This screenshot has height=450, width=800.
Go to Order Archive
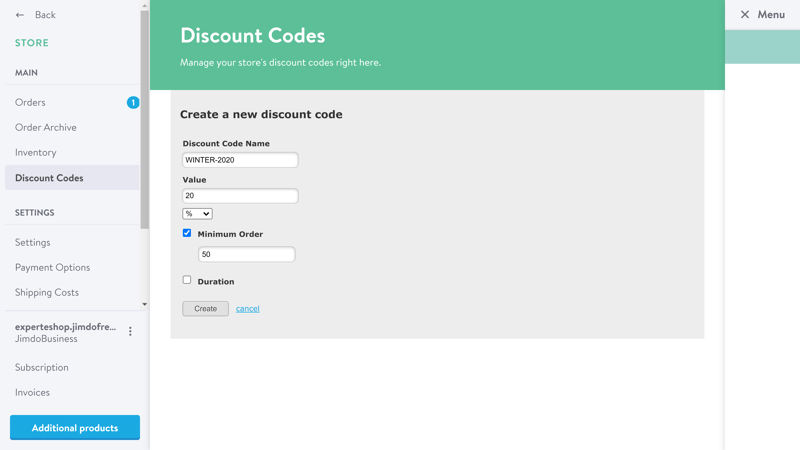(45, 128)
